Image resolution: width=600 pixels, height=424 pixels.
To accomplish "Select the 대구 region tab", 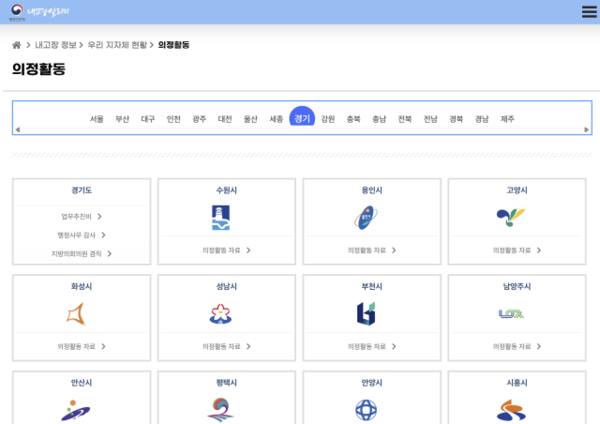I will 148,119.
